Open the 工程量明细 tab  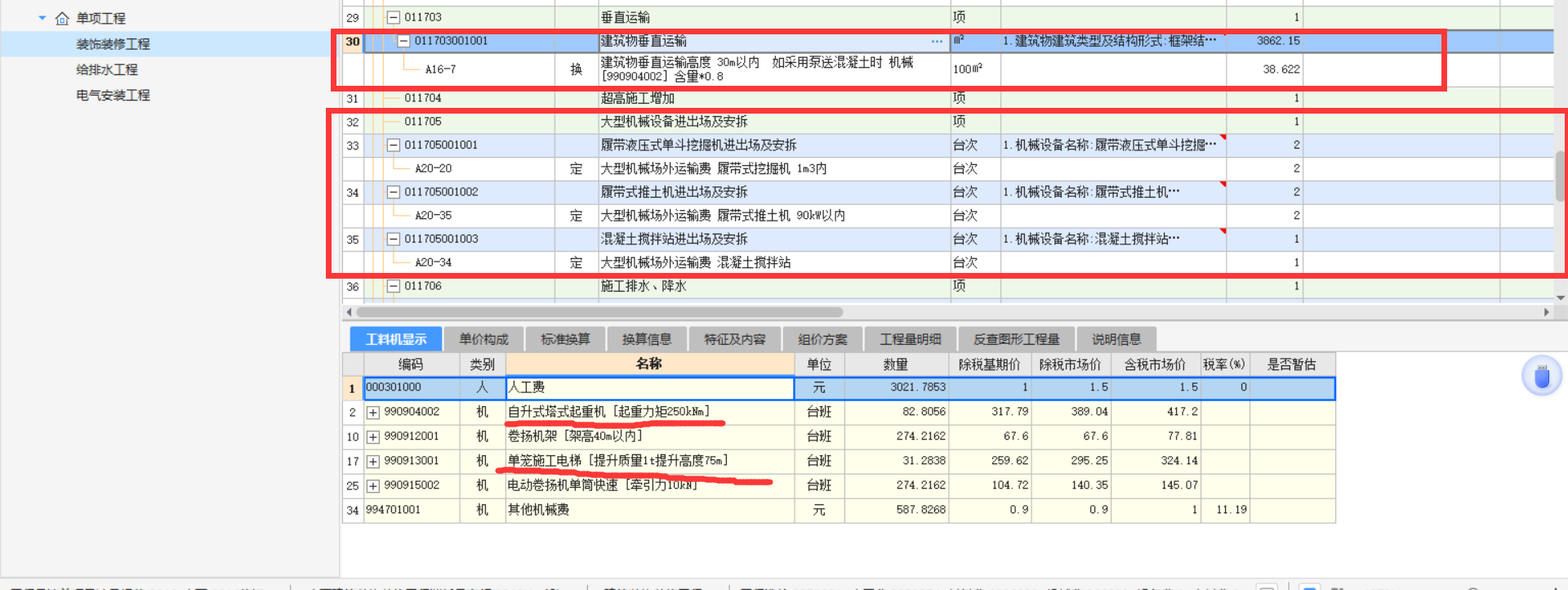[x=911, y=339]
